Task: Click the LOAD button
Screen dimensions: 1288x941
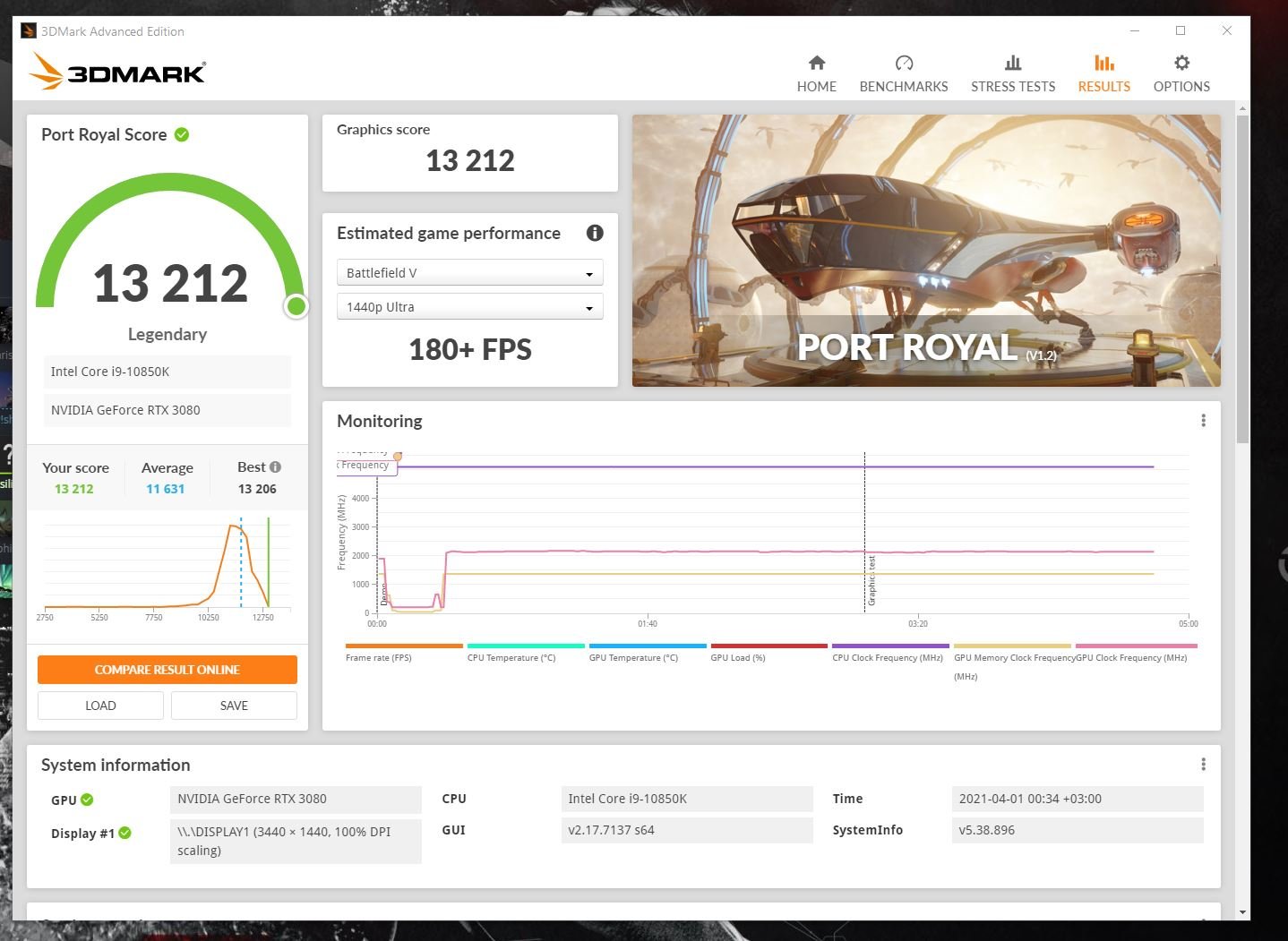Action: 100,706
